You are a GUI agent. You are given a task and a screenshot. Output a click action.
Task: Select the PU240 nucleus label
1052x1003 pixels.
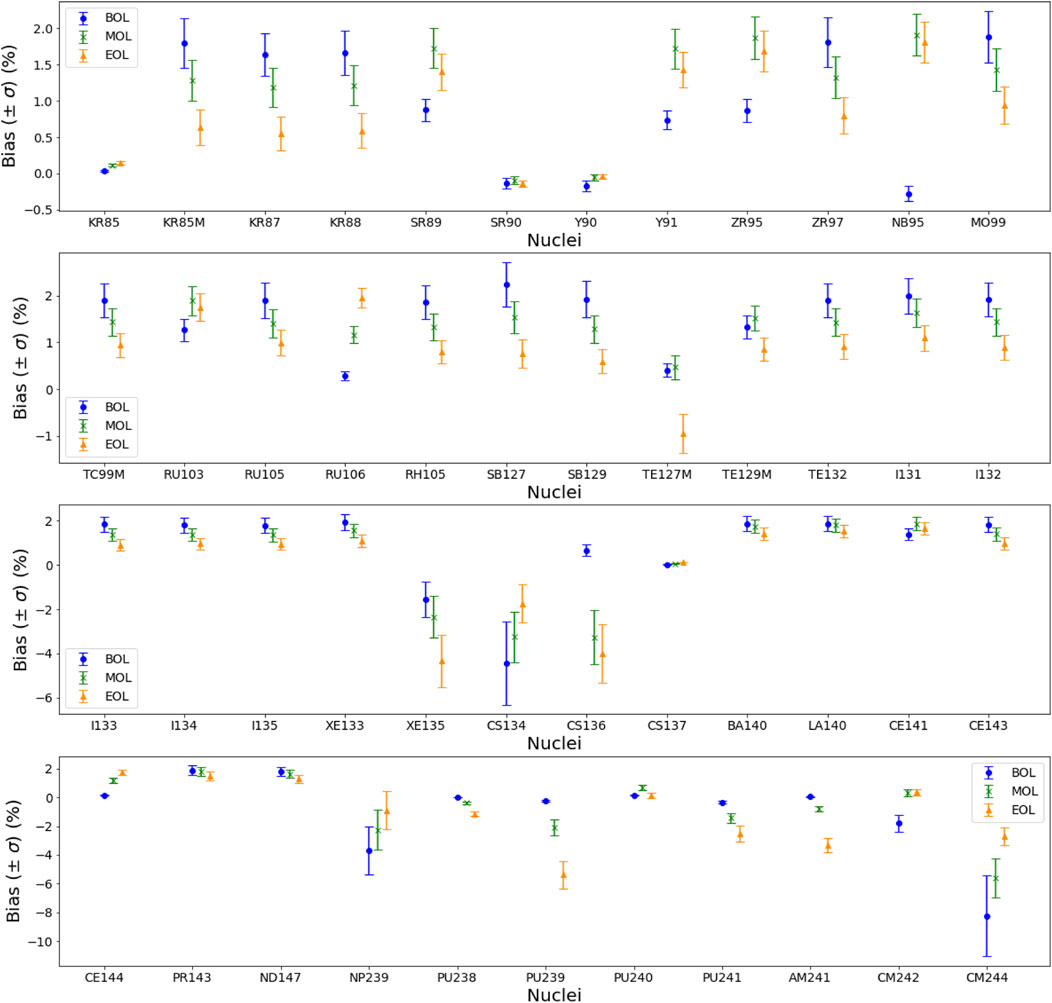[633, 978]
